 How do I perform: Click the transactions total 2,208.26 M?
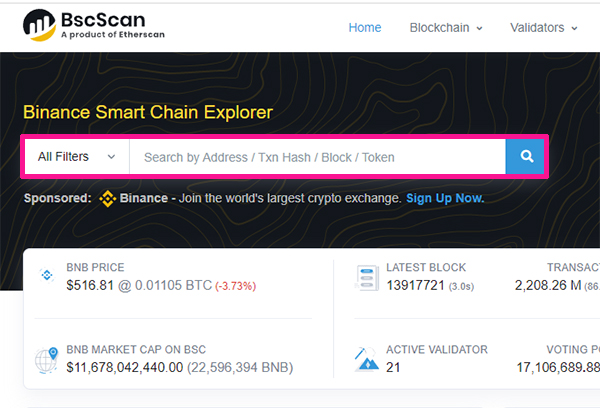point(548,286)
